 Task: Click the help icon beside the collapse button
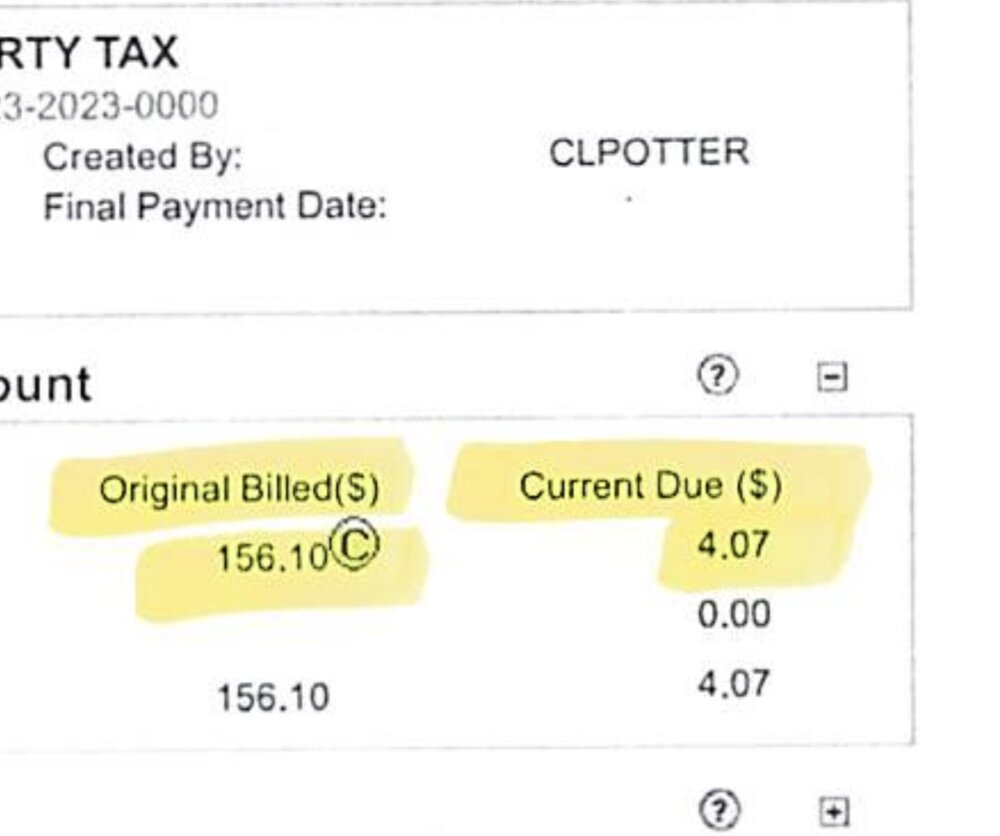tap(716, 375)
